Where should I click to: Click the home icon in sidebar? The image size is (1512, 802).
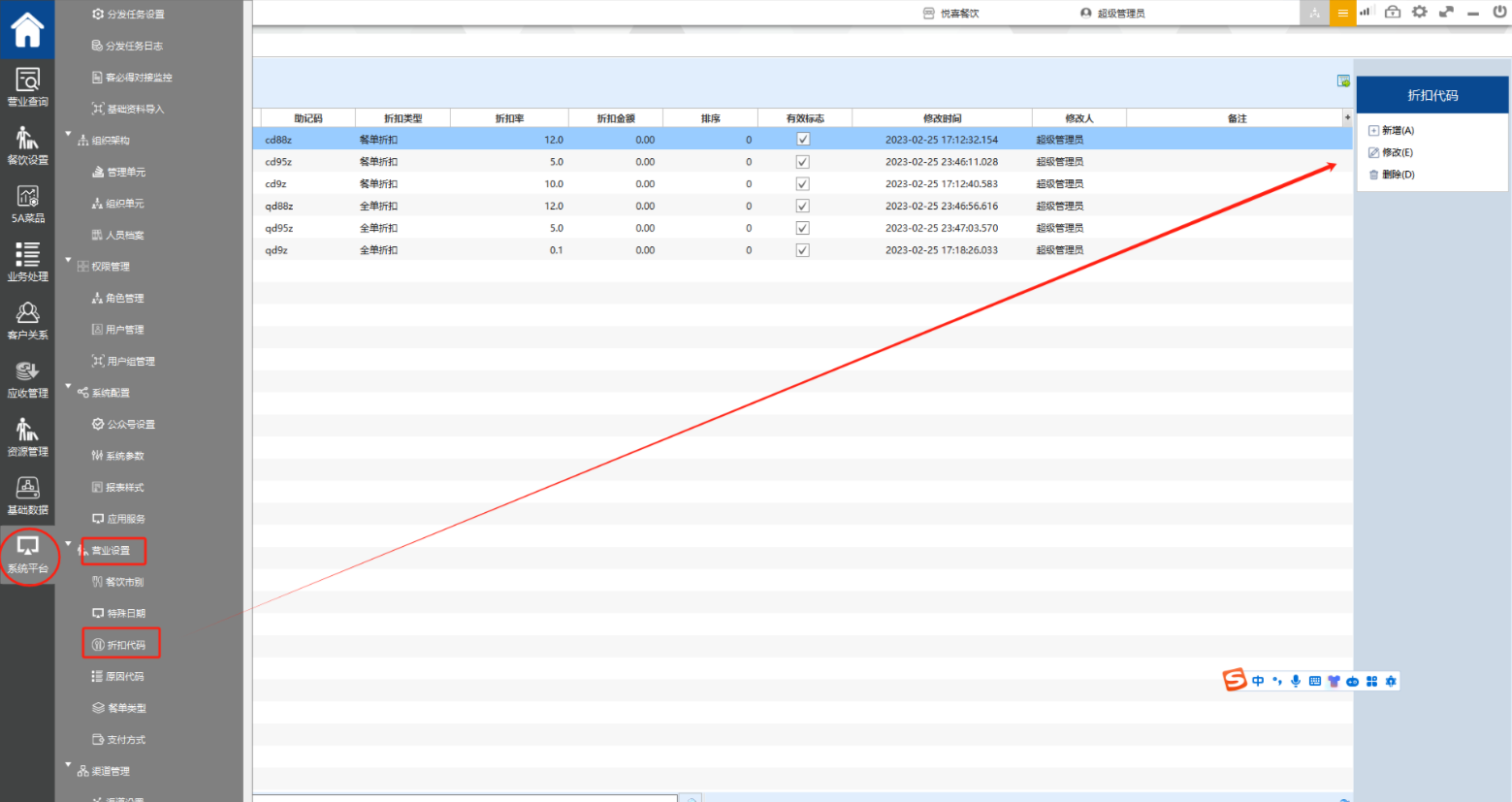[x=27, y=29]
